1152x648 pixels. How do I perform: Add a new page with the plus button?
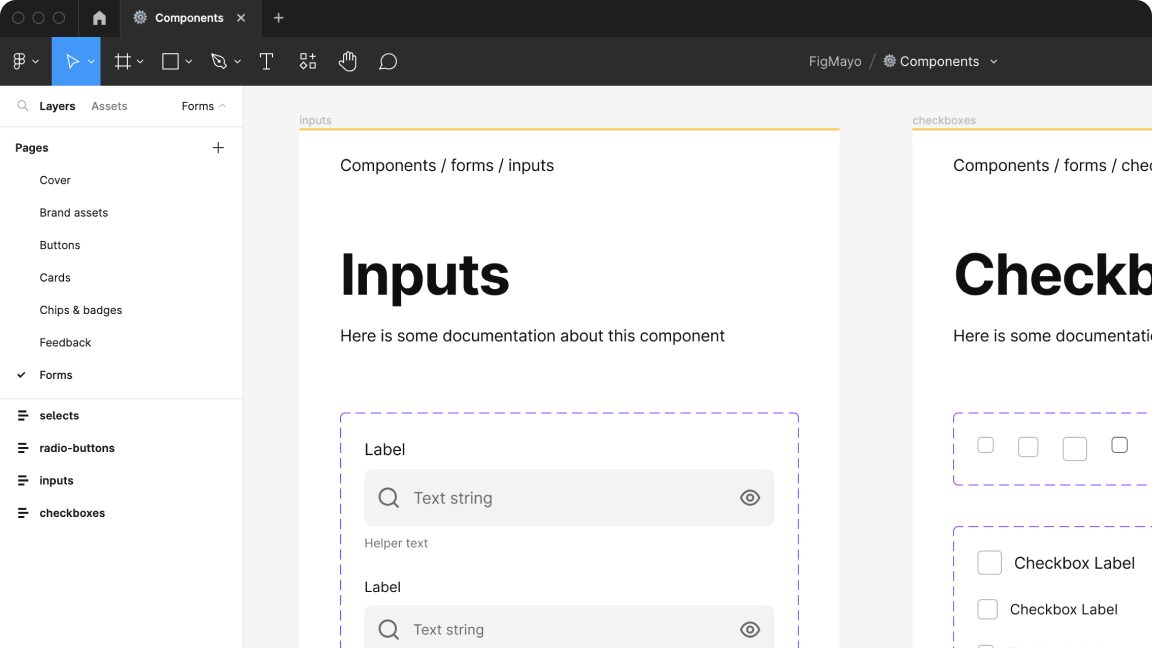[x=218, y=147]
